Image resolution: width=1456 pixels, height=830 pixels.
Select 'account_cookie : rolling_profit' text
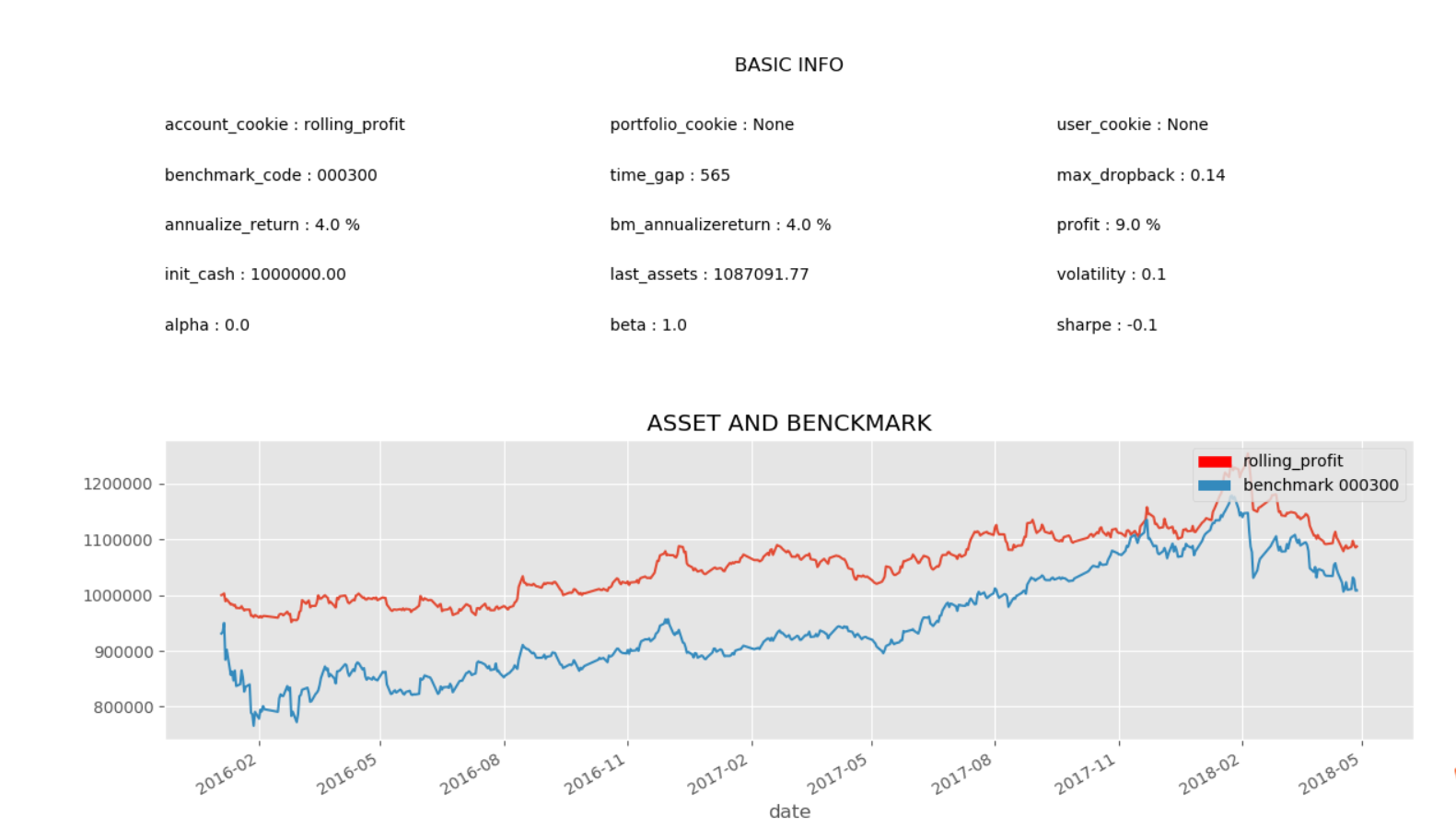click(285, 125)
